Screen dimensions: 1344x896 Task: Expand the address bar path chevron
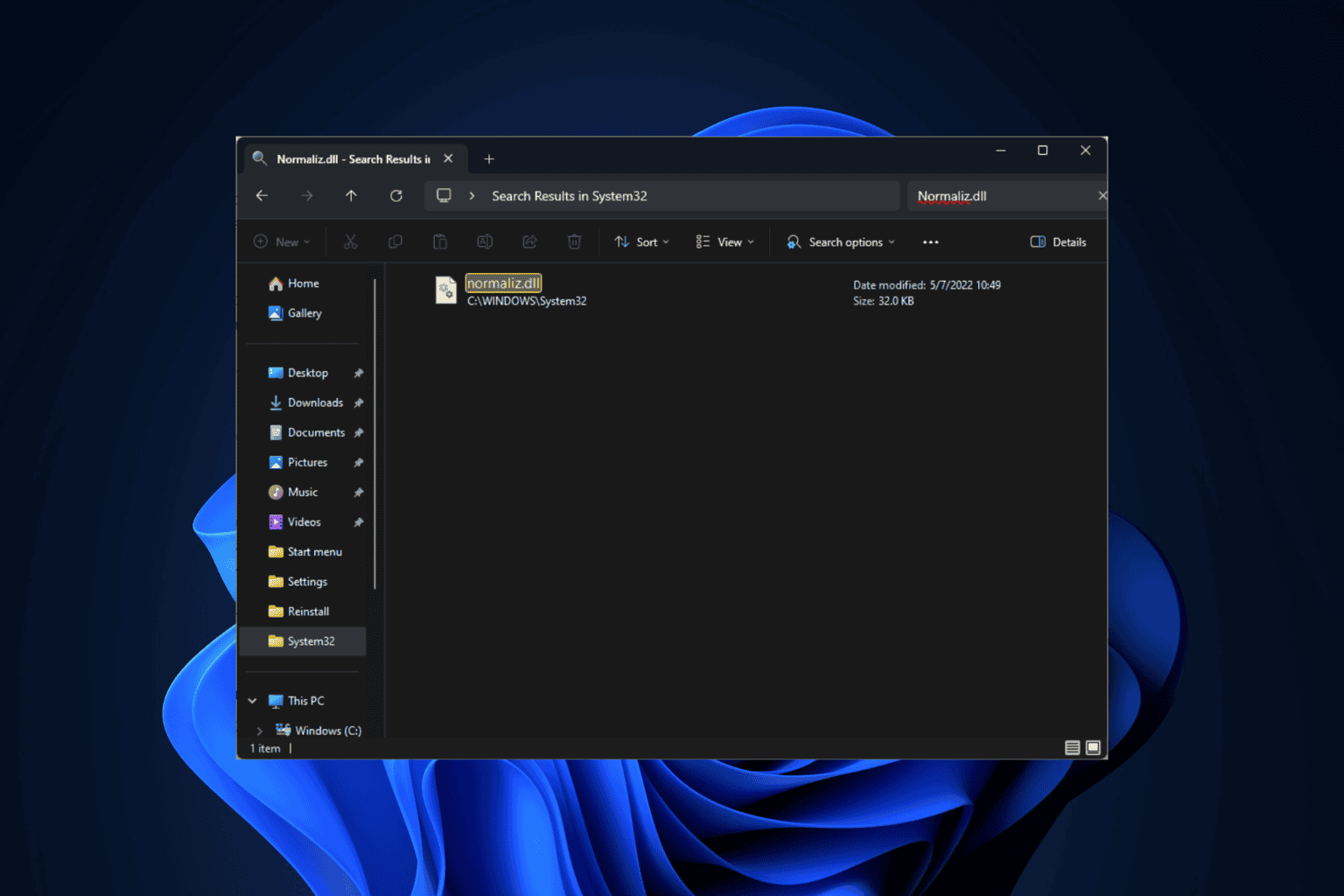click(x=472, y=196)
